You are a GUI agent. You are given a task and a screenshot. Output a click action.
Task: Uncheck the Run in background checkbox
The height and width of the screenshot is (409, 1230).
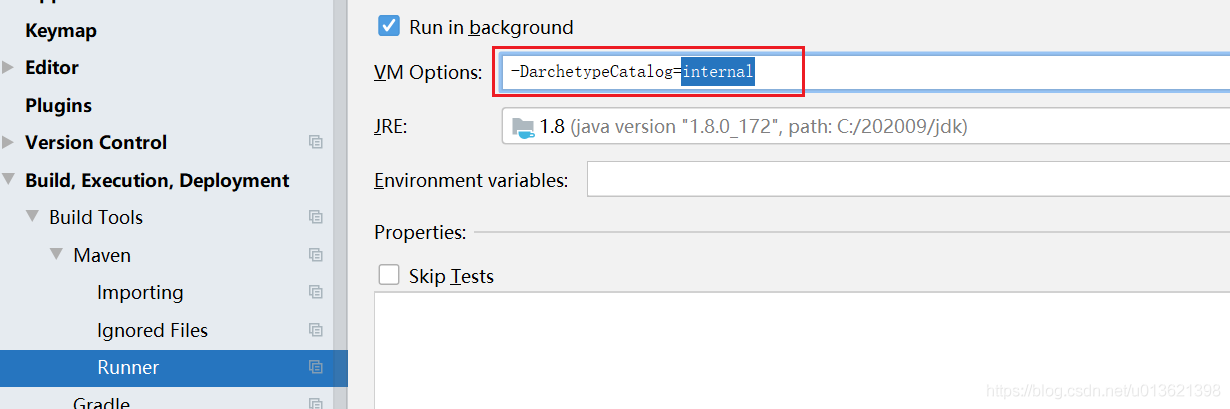(x=389, y=27)
